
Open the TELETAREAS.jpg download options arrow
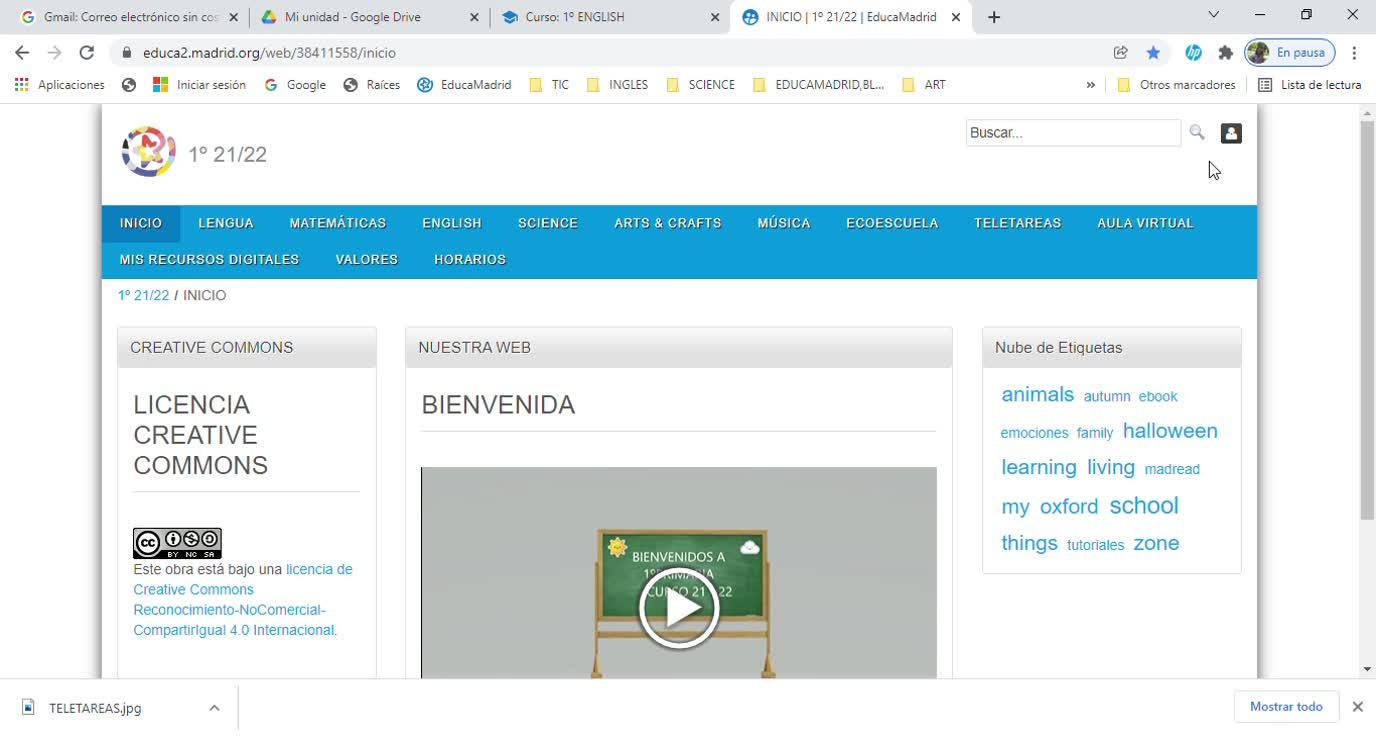pos(214,708)
